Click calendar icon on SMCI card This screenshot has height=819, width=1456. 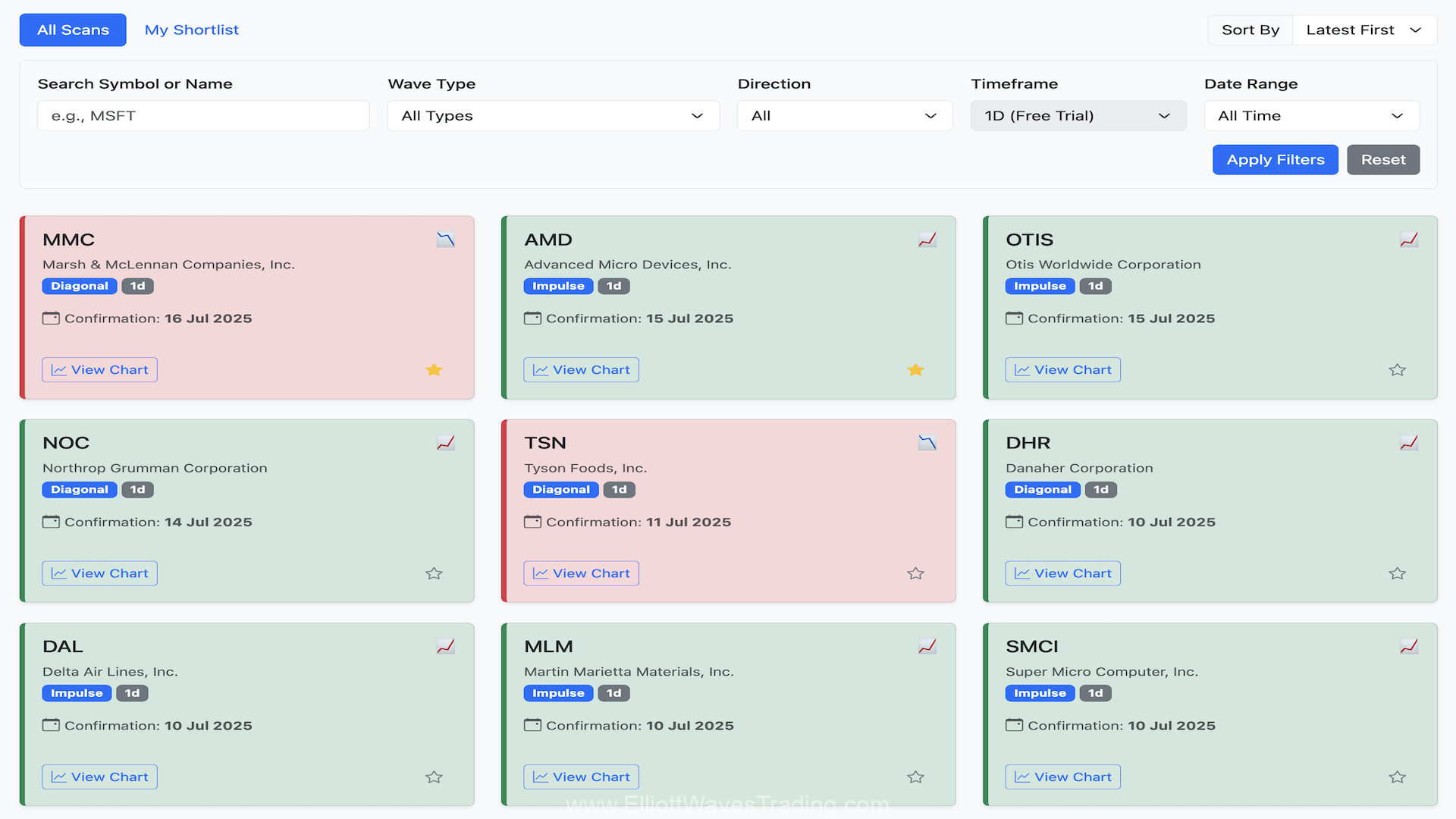1014,725
